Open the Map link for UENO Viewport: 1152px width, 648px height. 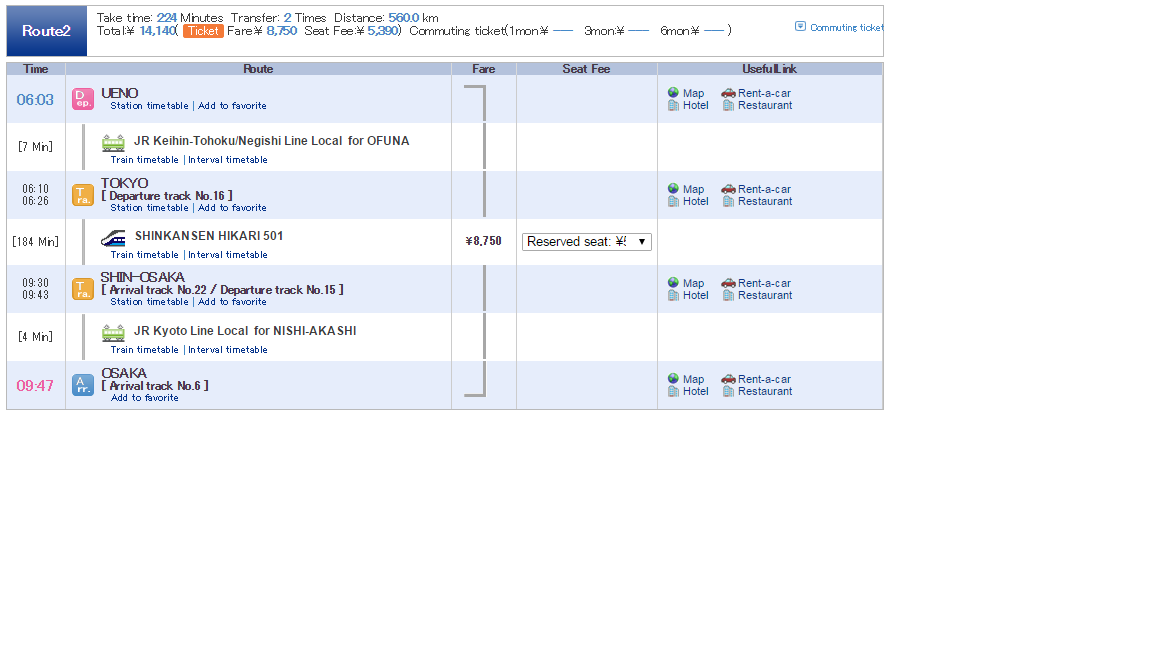[x=694, y=93]
